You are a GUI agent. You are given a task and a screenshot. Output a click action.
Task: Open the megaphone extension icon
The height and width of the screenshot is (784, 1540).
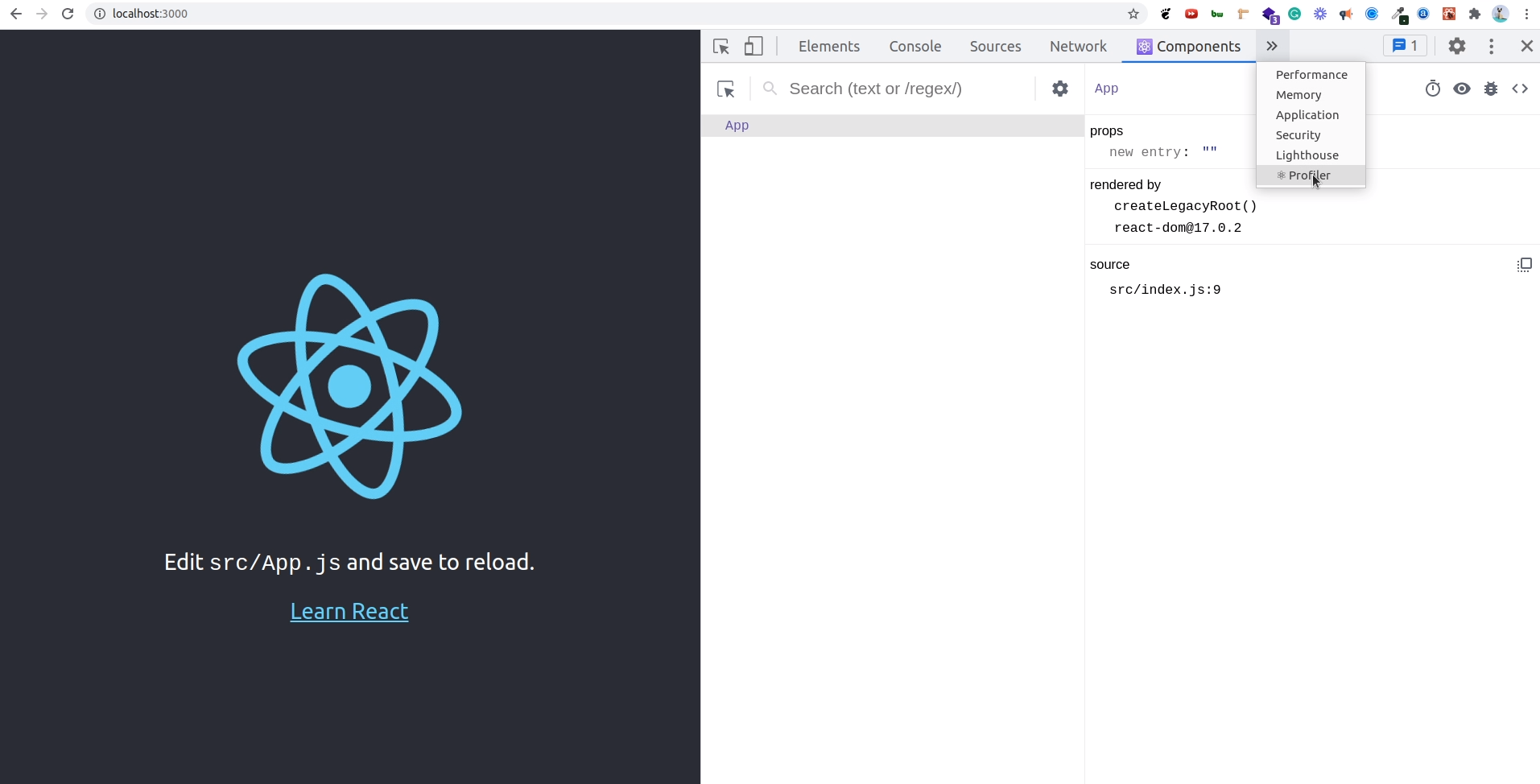(1346, 14)
